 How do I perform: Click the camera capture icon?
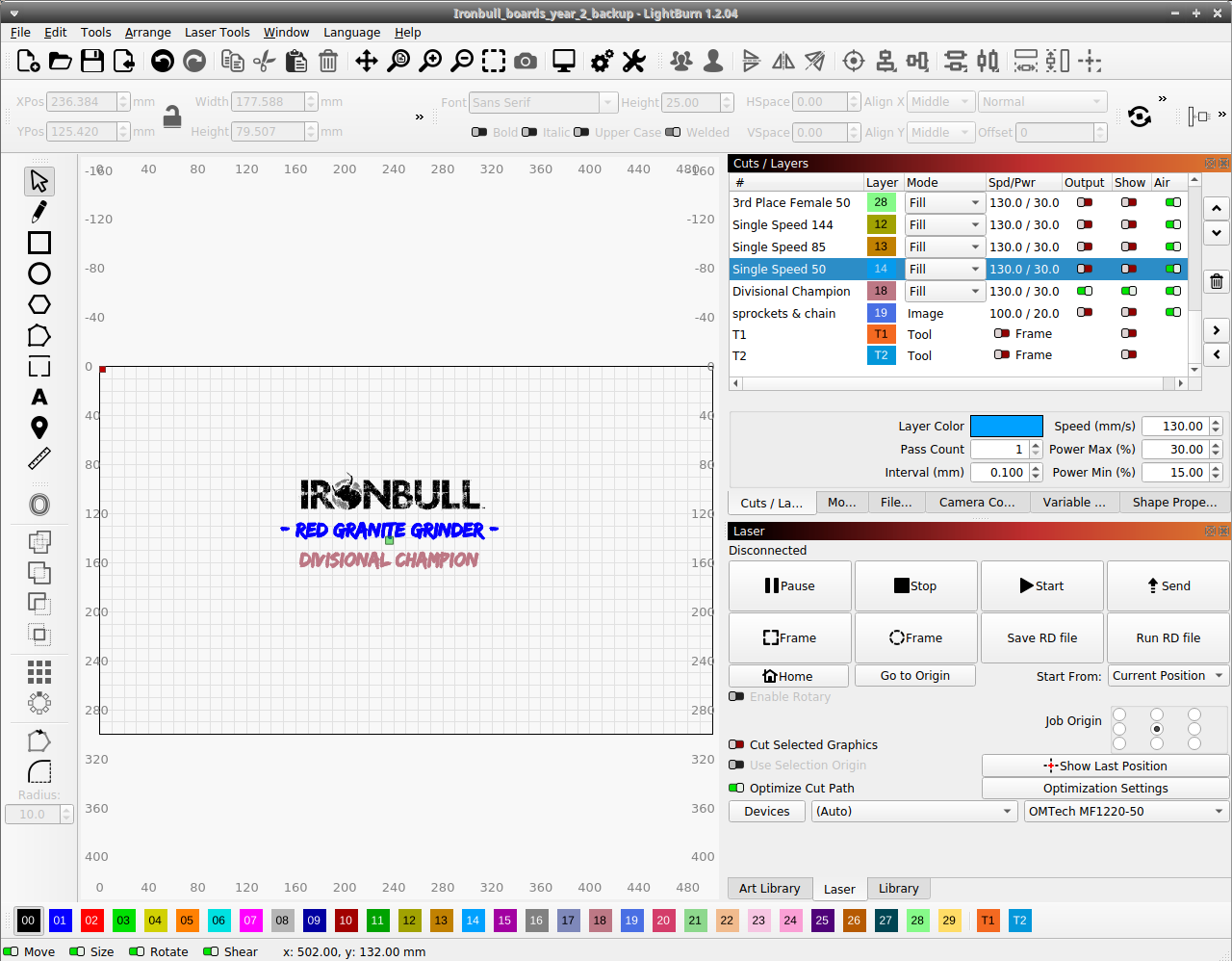pos(526,62)
